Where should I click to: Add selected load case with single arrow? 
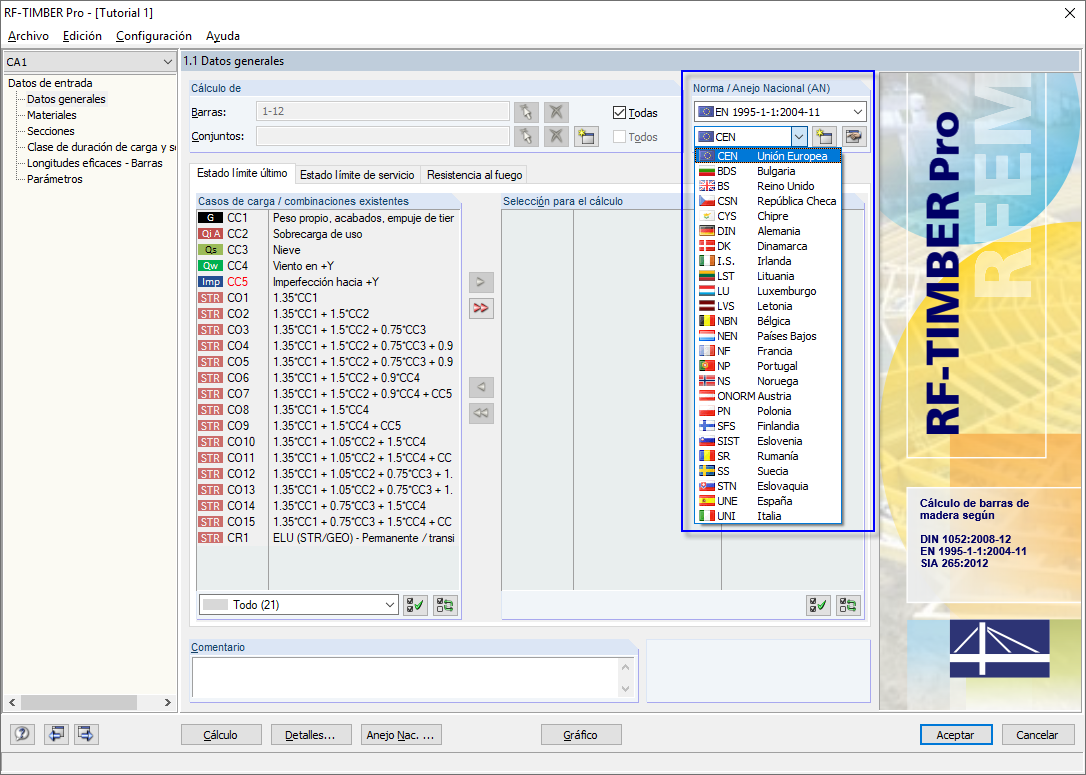tap(481, 282)
